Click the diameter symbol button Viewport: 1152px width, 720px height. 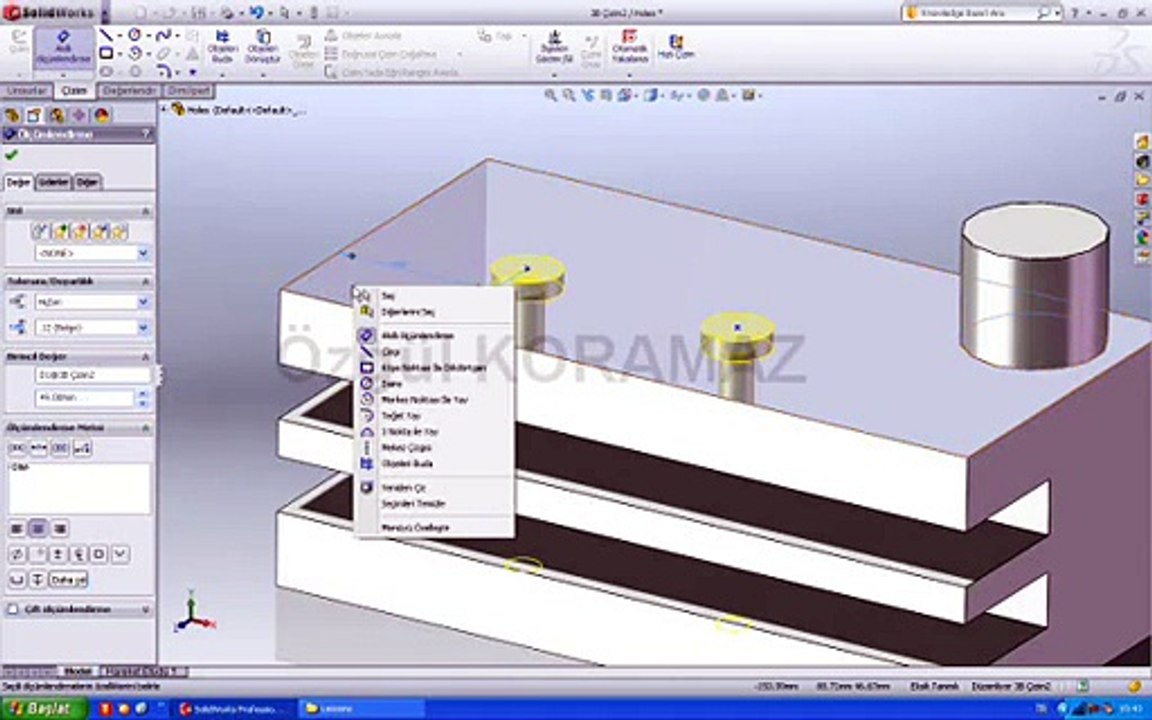point(16,554)
